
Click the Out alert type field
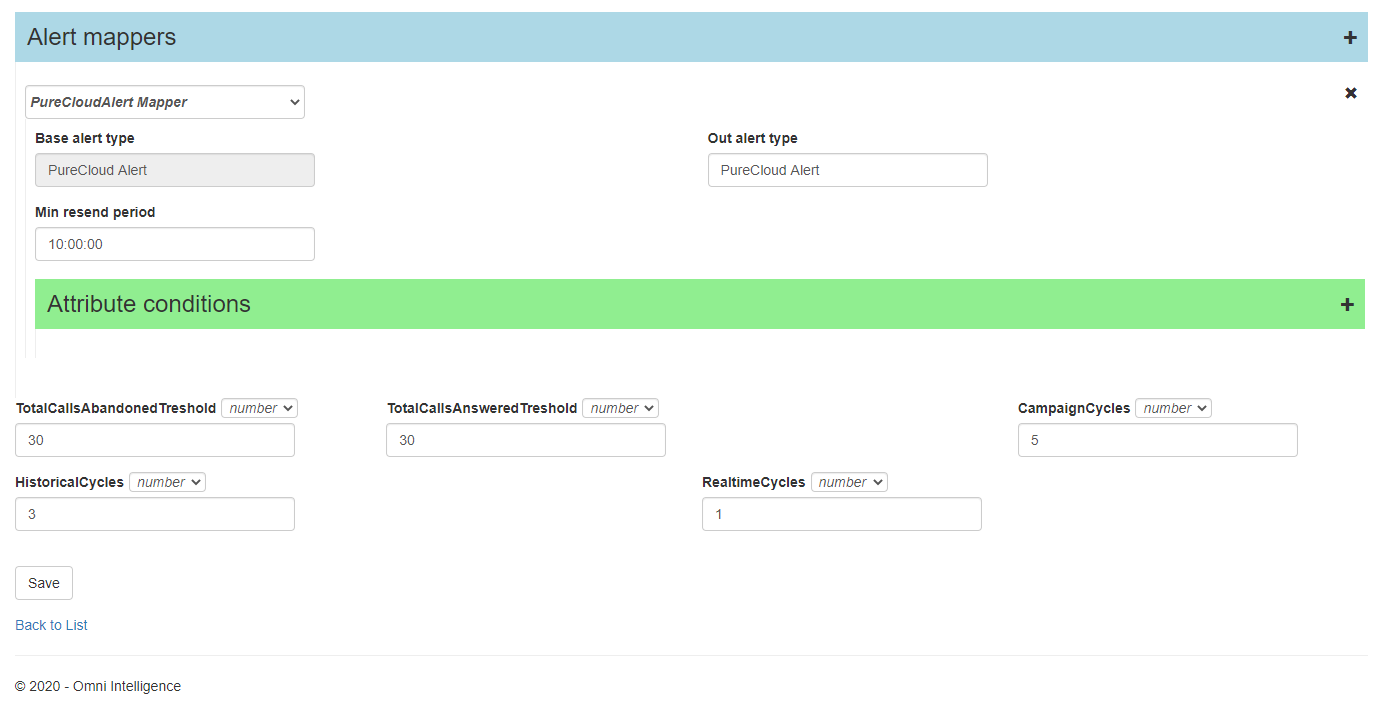[x=847, y=170]
